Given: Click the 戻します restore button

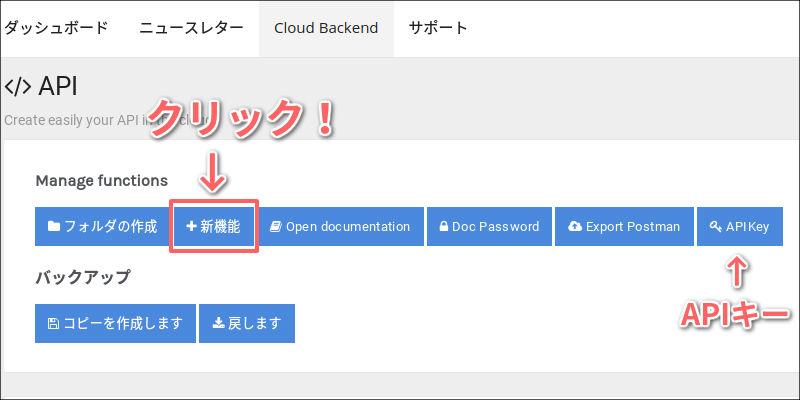Looking at the screenshot, I should pyautogui.click(x=247, y=323).
